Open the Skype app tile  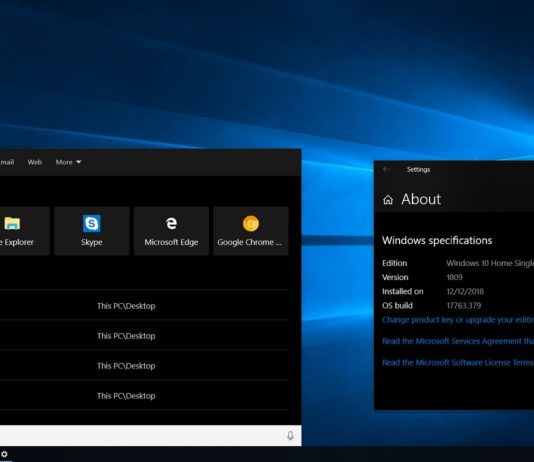pyautogui.click(x=92, y=231)
